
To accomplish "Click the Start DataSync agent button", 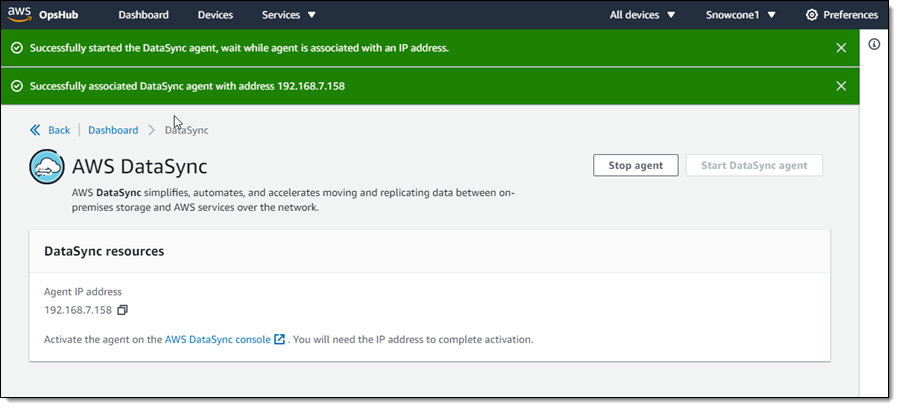I will coord(754,165).
